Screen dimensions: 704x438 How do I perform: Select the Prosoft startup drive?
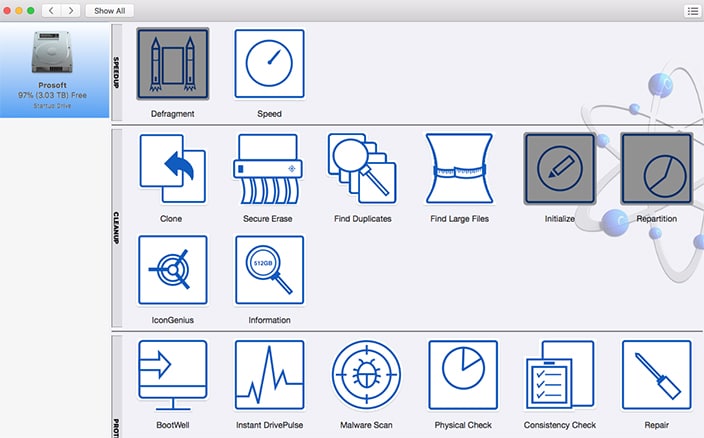click(54, 70)
